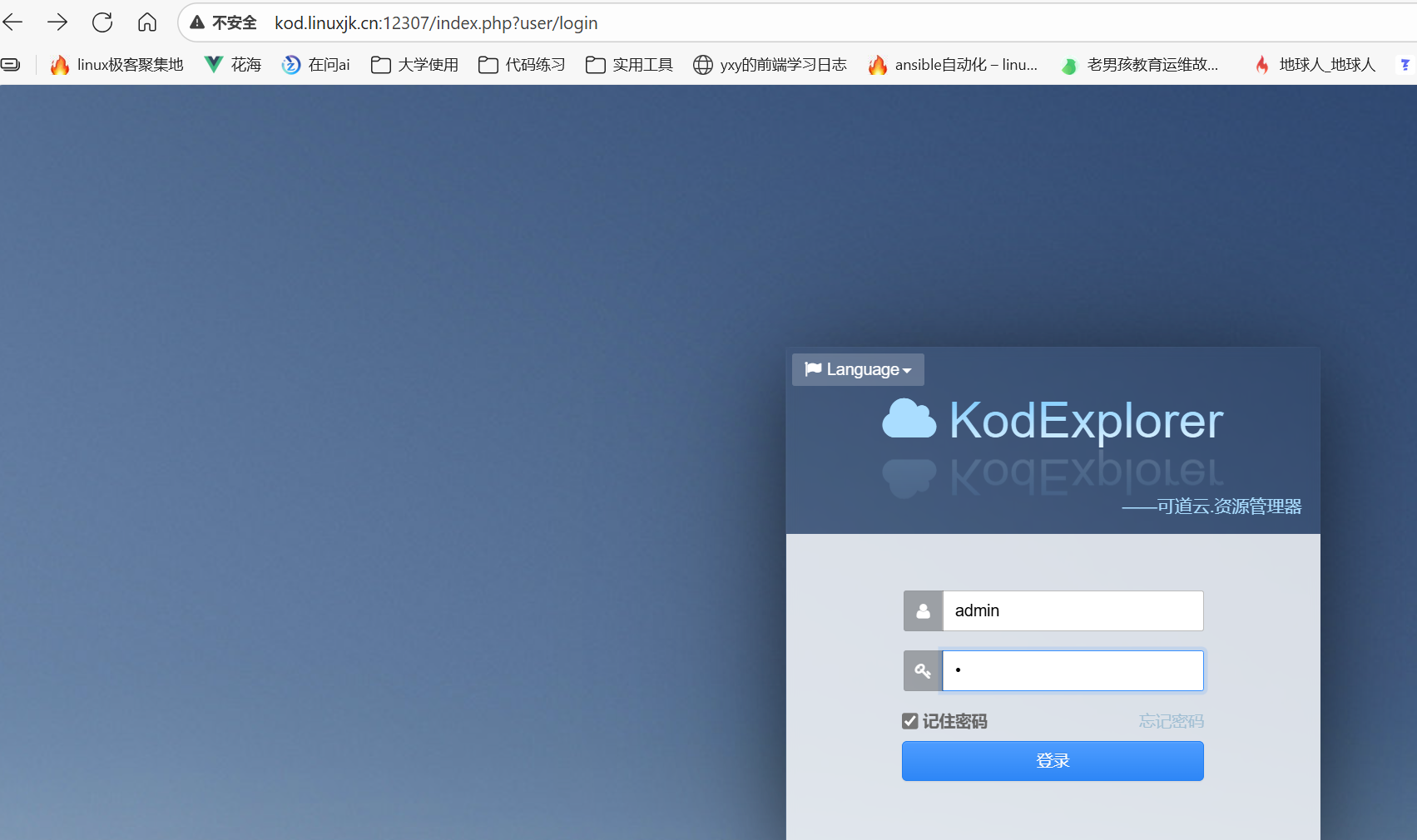Screen dimensions: 1417x840
Task: Open the 花海 bookmark
Action: pos(233,65)
